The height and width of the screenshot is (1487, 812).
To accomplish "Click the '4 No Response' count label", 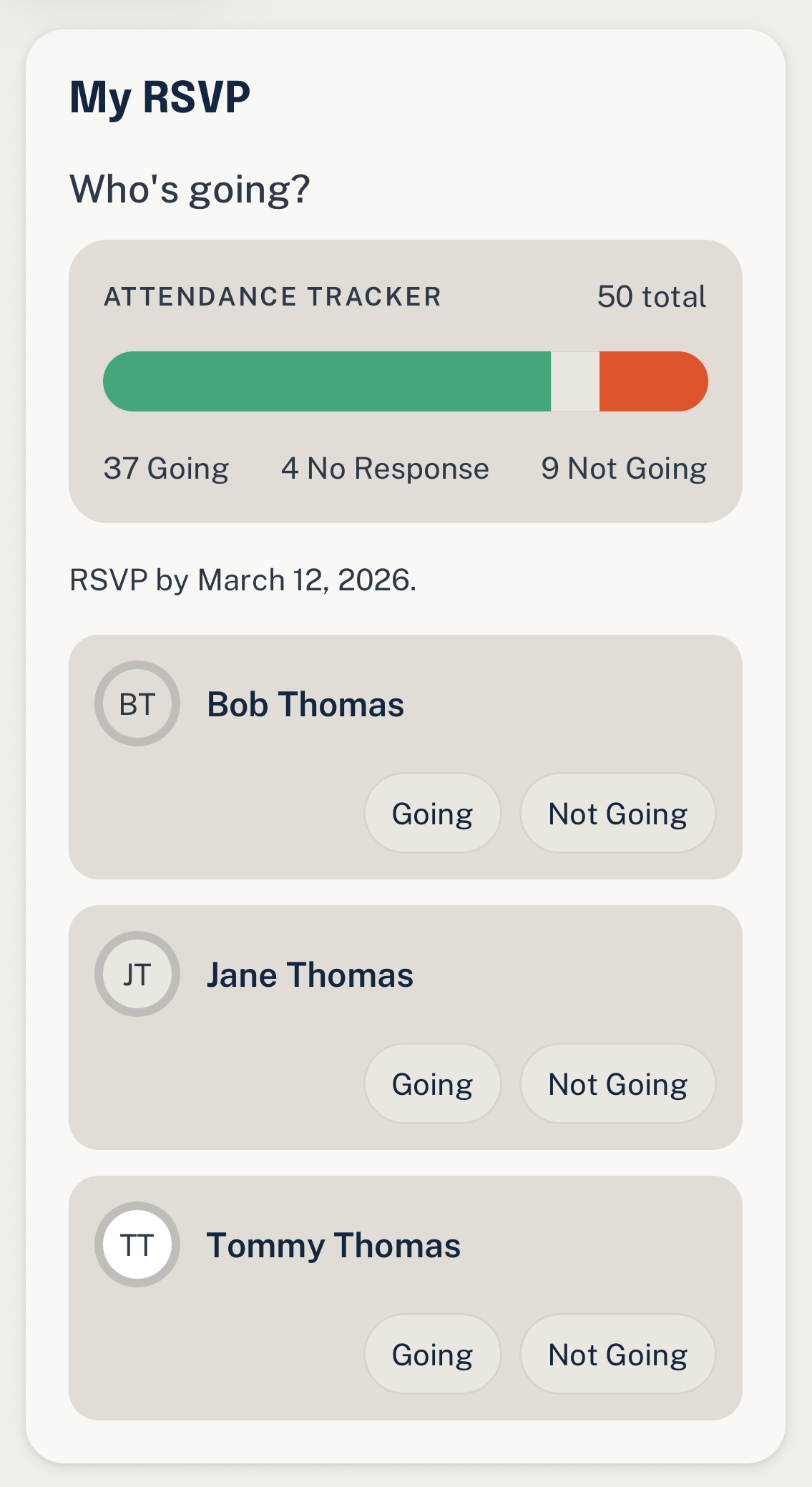I will [386, 468].
